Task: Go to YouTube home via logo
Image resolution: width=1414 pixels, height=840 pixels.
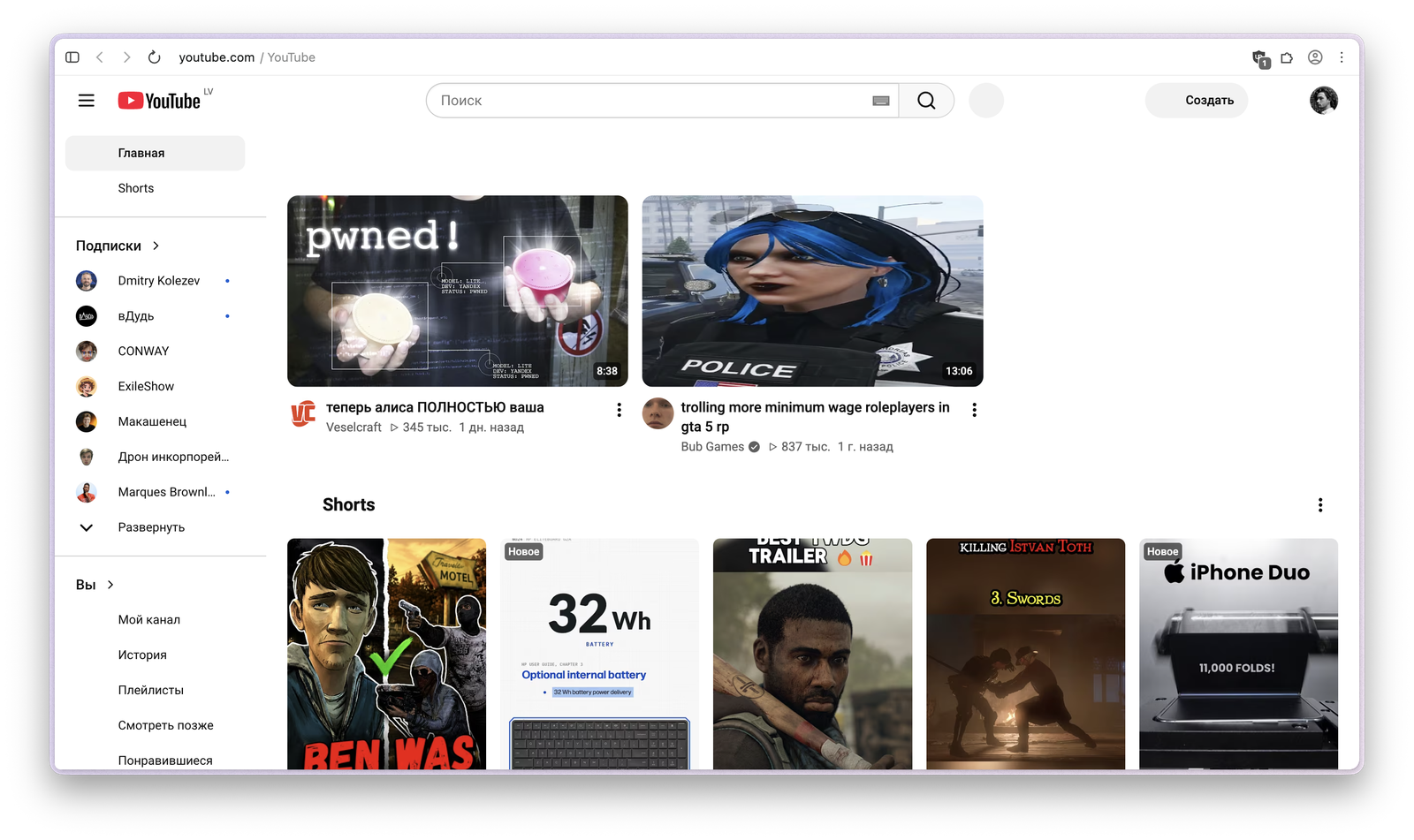Action: pyautogui.click(x=160, y=101)
